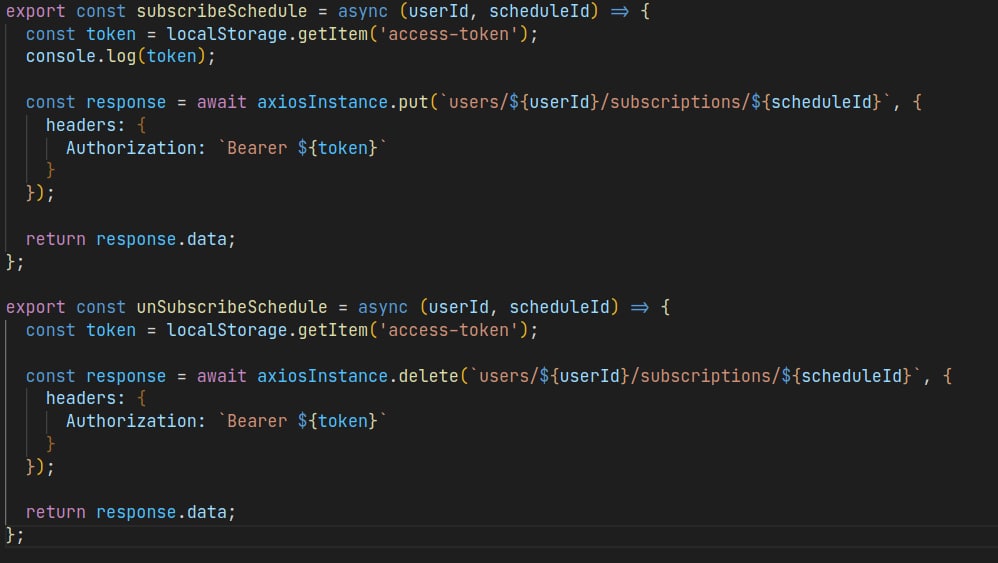Click getItem in unSubscribeSchedule
This screenshot has height=563, width=998.
333,330
